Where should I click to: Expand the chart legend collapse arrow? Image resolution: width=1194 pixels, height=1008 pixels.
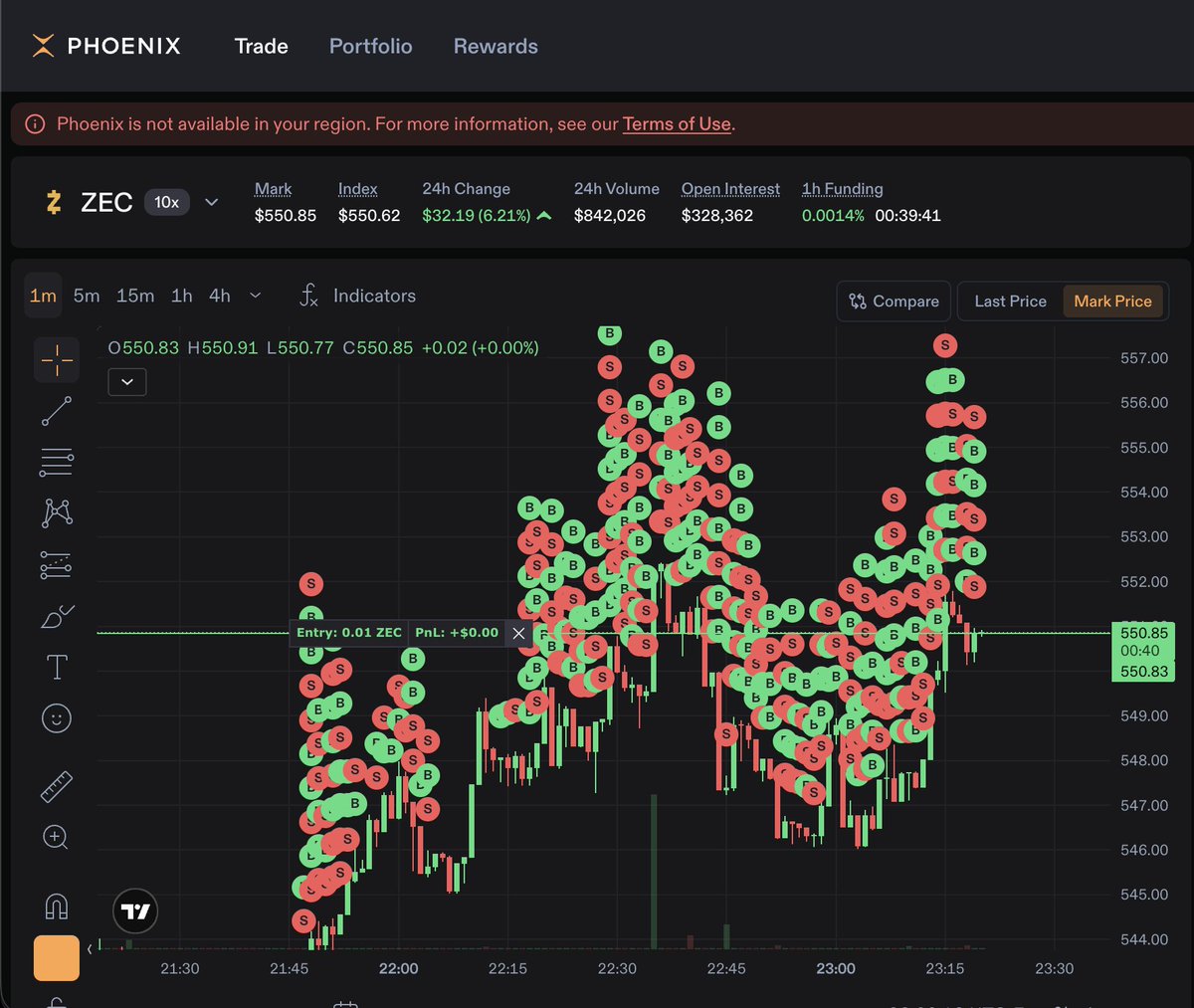point(127,381)
